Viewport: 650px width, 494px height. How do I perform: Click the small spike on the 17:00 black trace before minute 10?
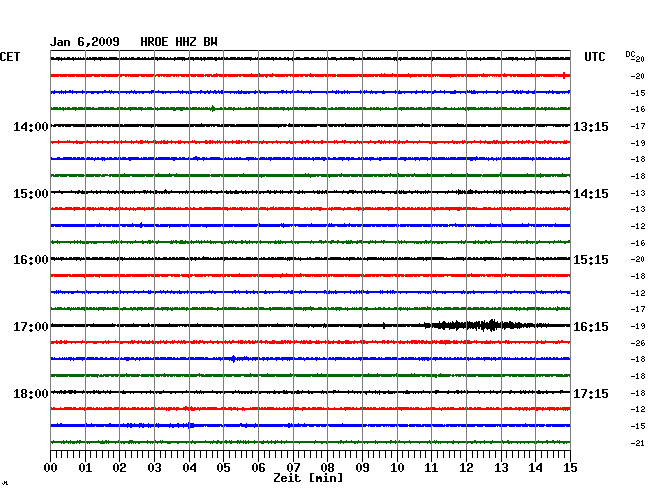click(x=384, y=325)
